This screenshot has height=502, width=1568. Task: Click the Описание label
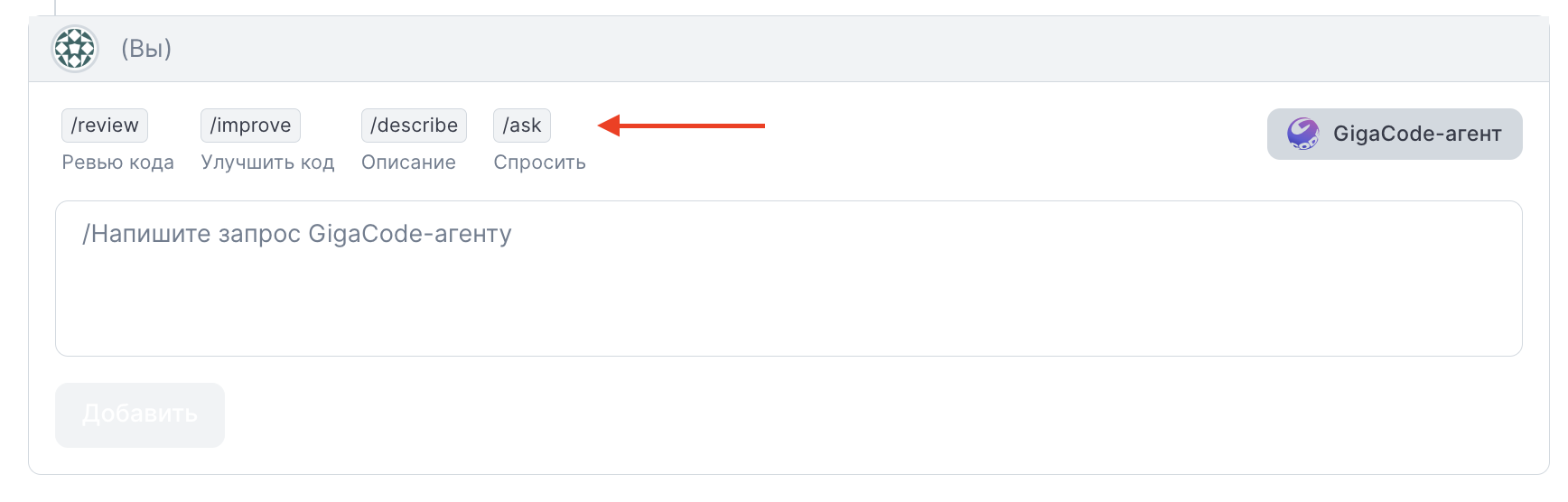408,163
